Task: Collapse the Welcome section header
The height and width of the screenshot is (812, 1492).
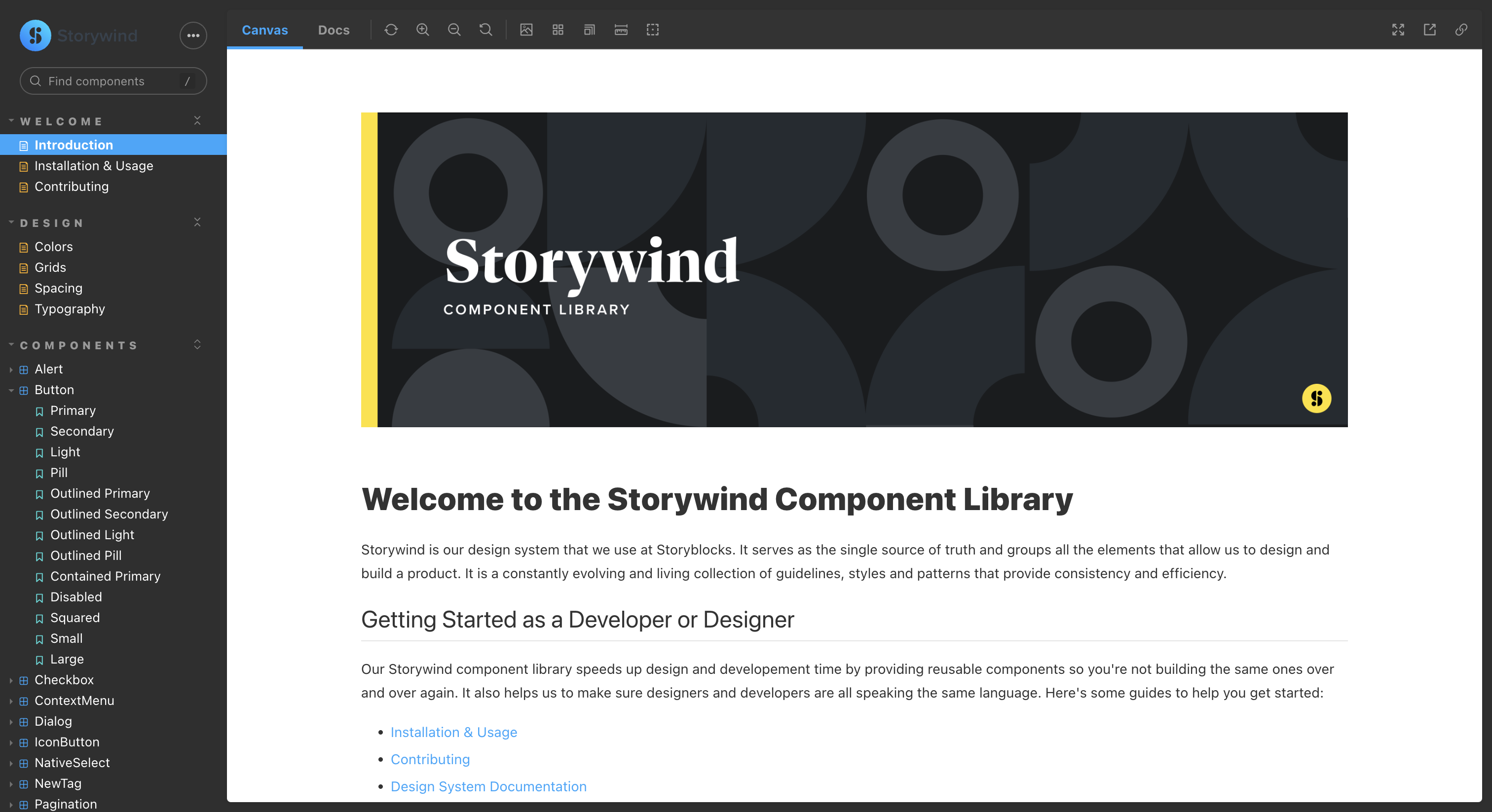Action: [61, 121]
